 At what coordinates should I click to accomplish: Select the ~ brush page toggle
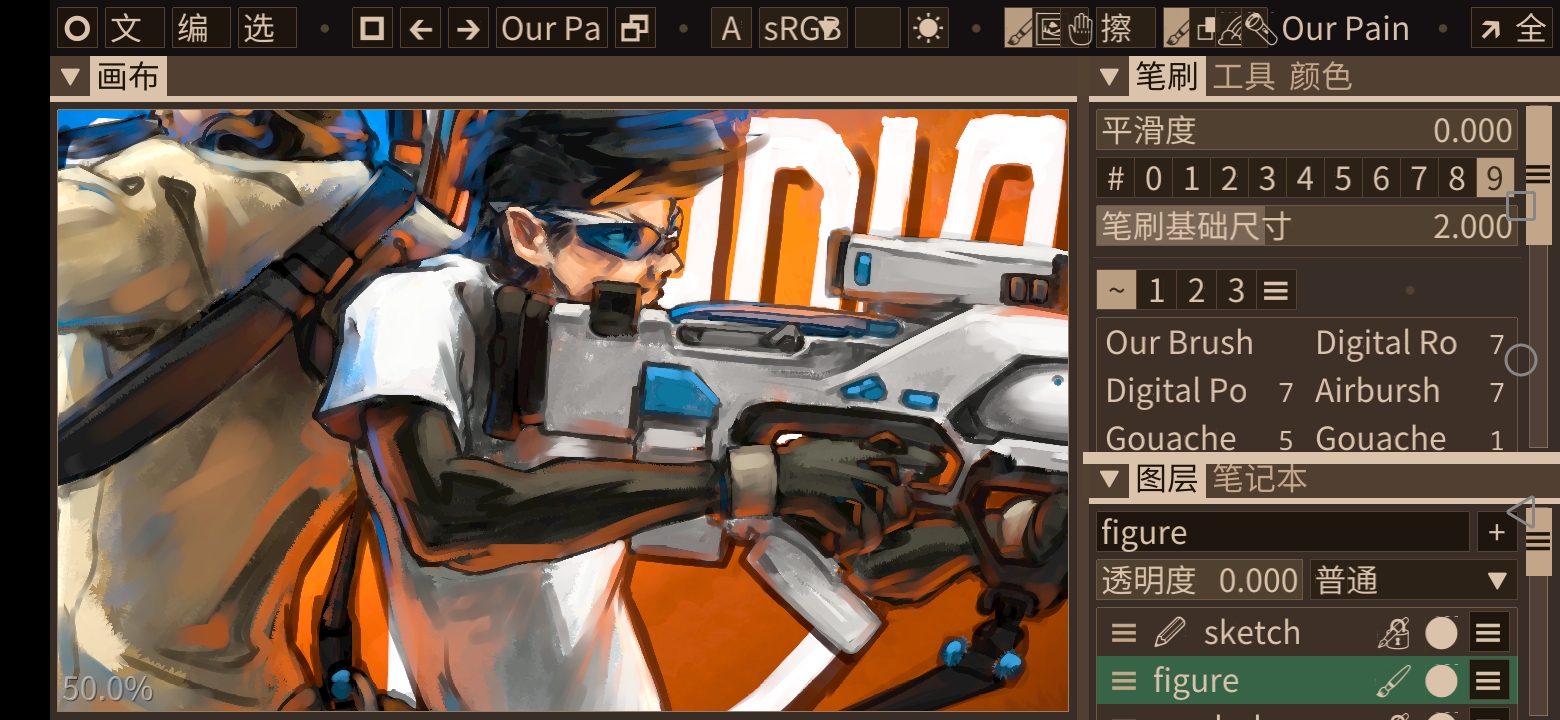pos(1117,291)
